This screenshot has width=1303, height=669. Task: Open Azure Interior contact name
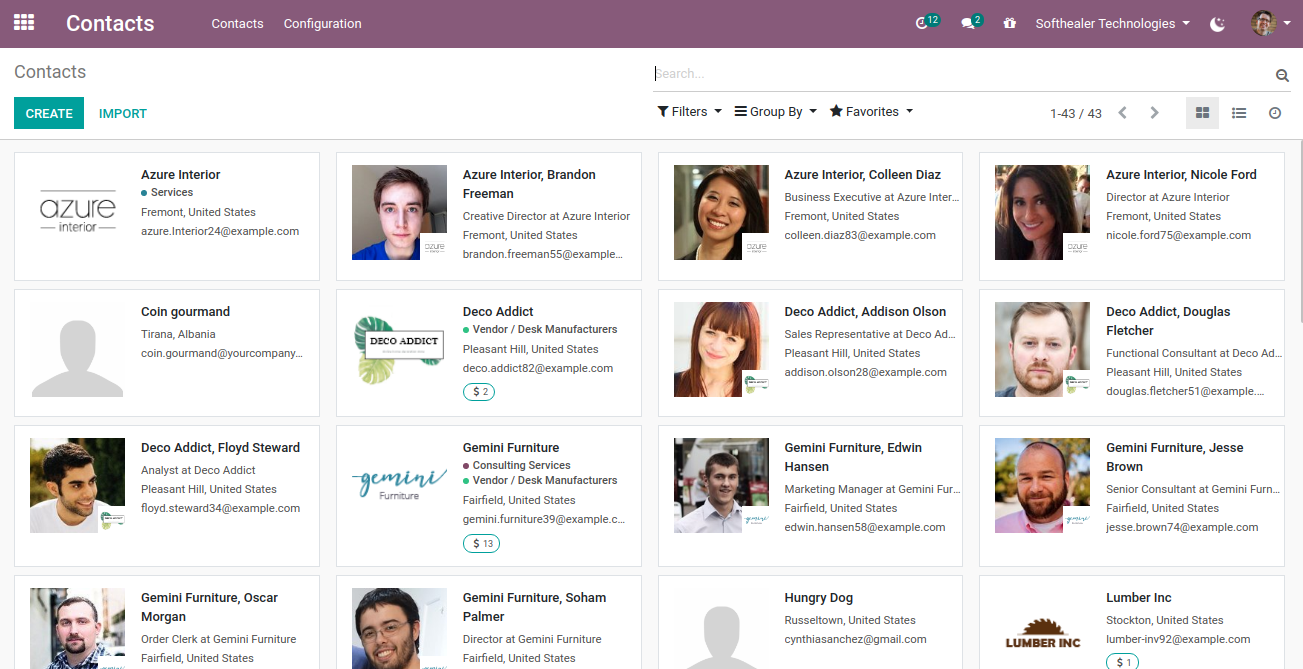[x=180, y=174]
